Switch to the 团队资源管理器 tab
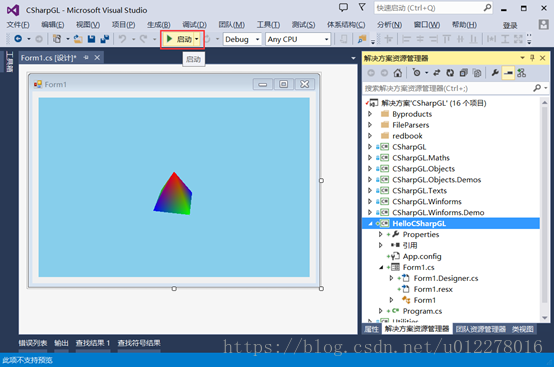The width and height of the screenshot is (554, 367). tap(481, 329)
